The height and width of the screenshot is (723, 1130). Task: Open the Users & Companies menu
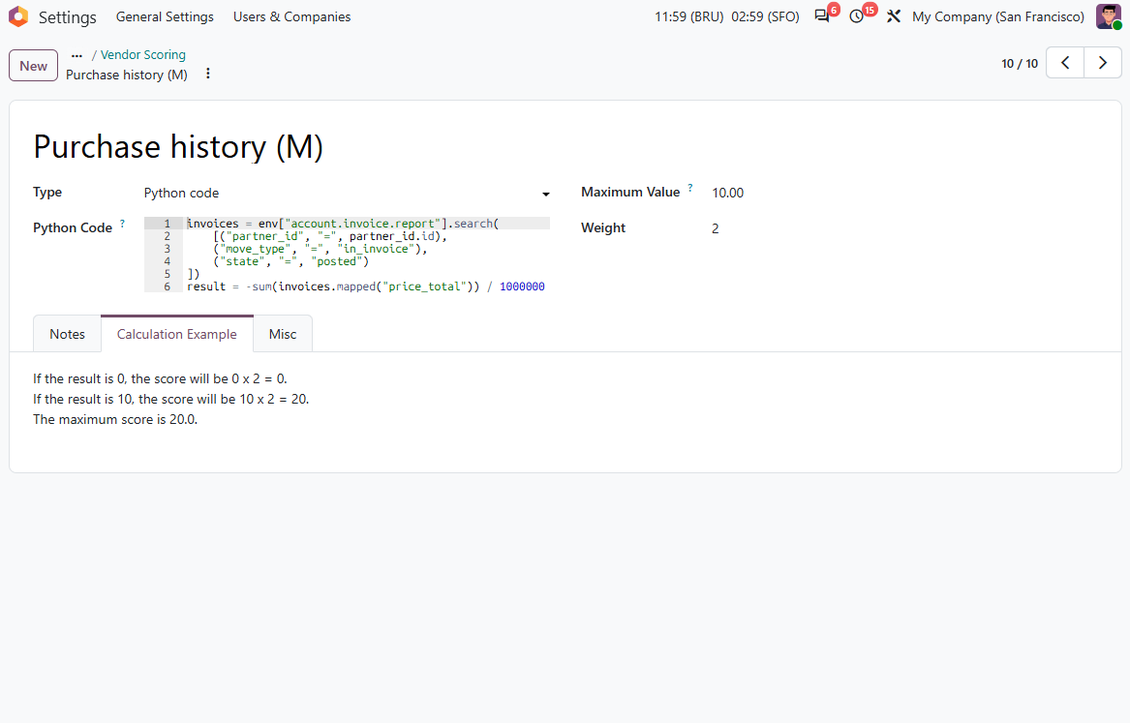[x=292, y=17]
